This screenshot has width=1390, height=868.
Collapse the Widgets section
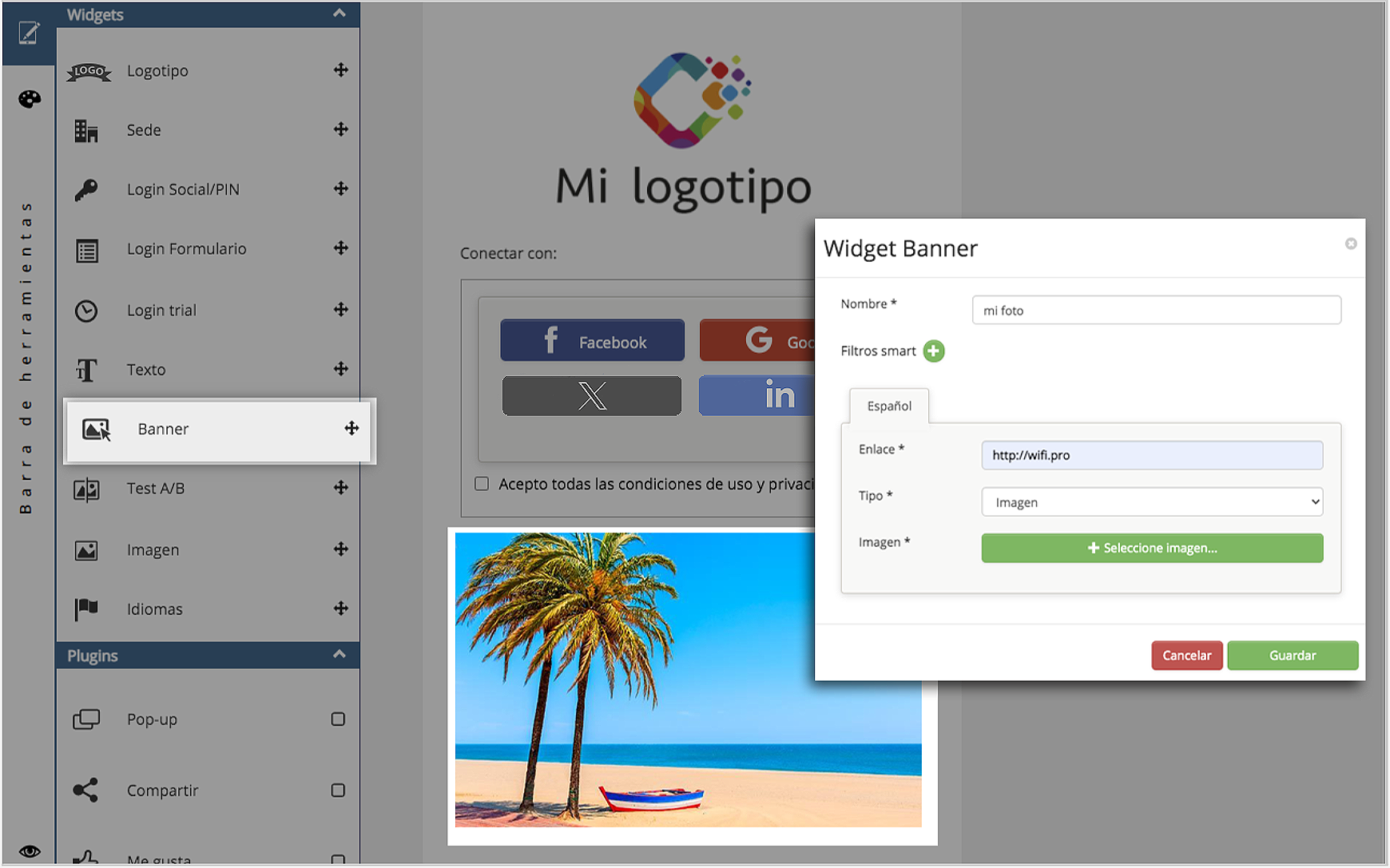(340, 14)
